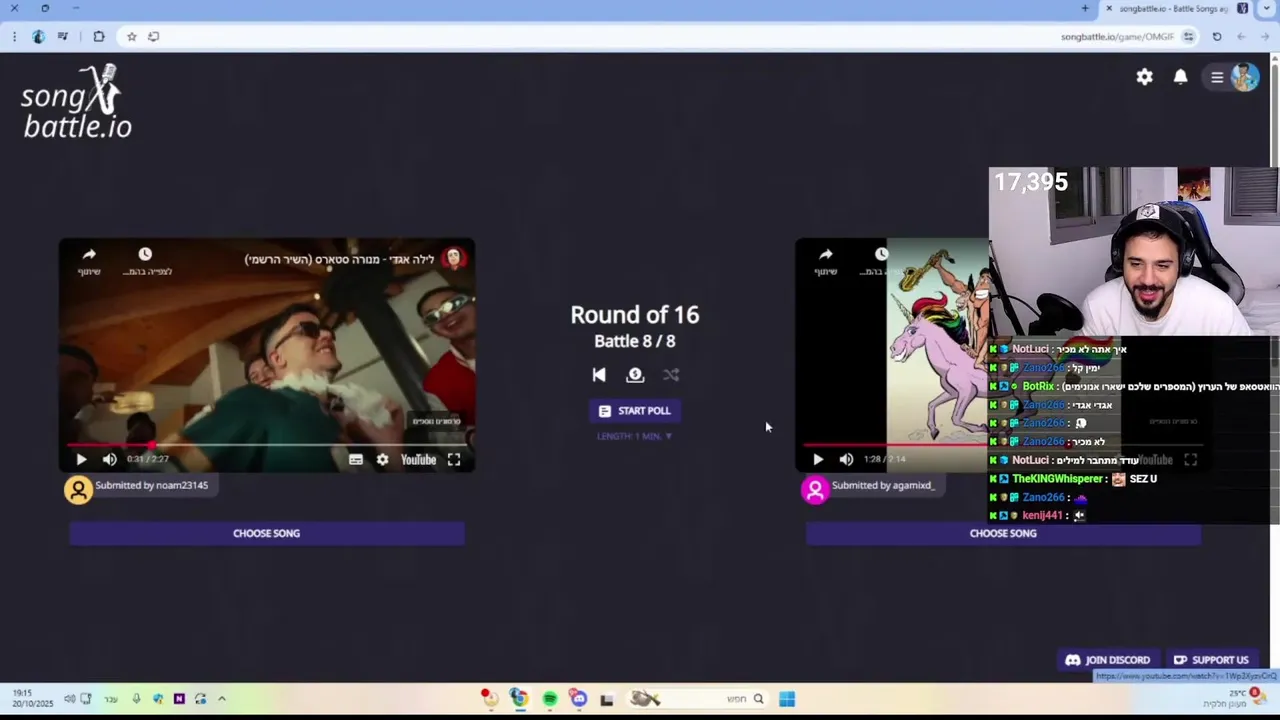
Task: Play the left YouTube video
Action: [x=81, y=460]
